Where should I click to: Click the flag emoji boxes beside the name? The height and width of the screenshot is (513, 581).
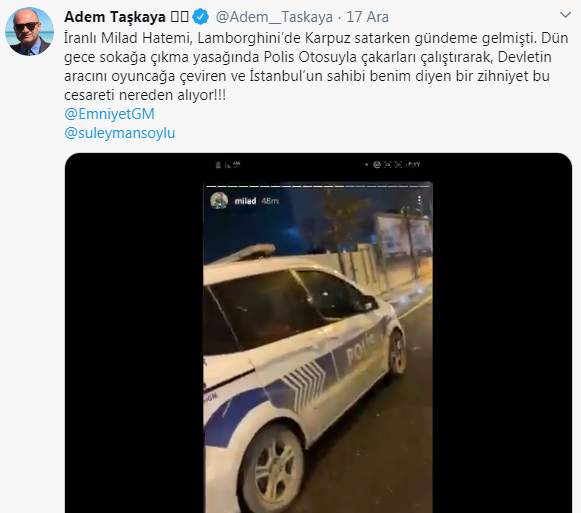(180, 17)
